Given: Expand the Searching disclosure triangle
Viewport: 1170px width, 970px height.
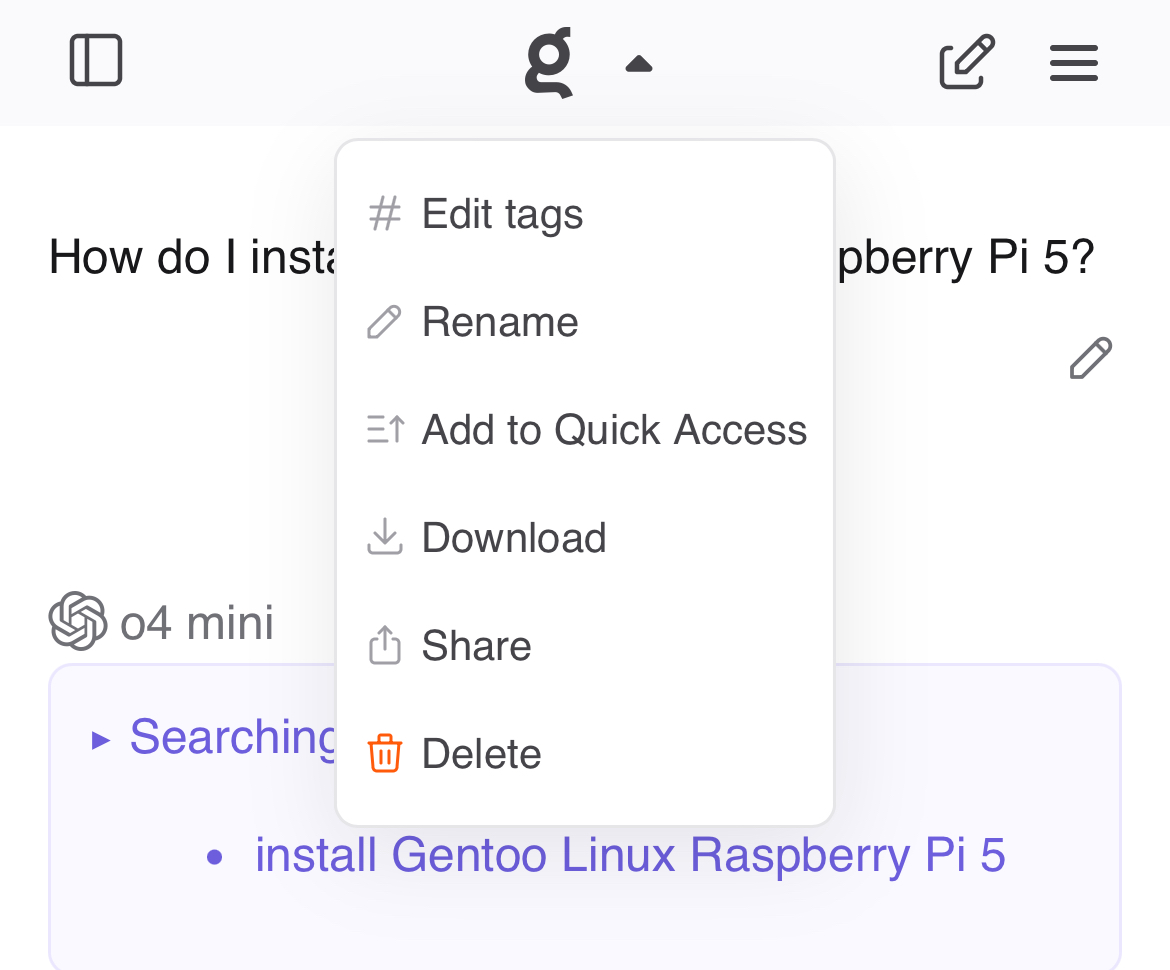Looking at the screenshot, I should [x=100, y=739].
